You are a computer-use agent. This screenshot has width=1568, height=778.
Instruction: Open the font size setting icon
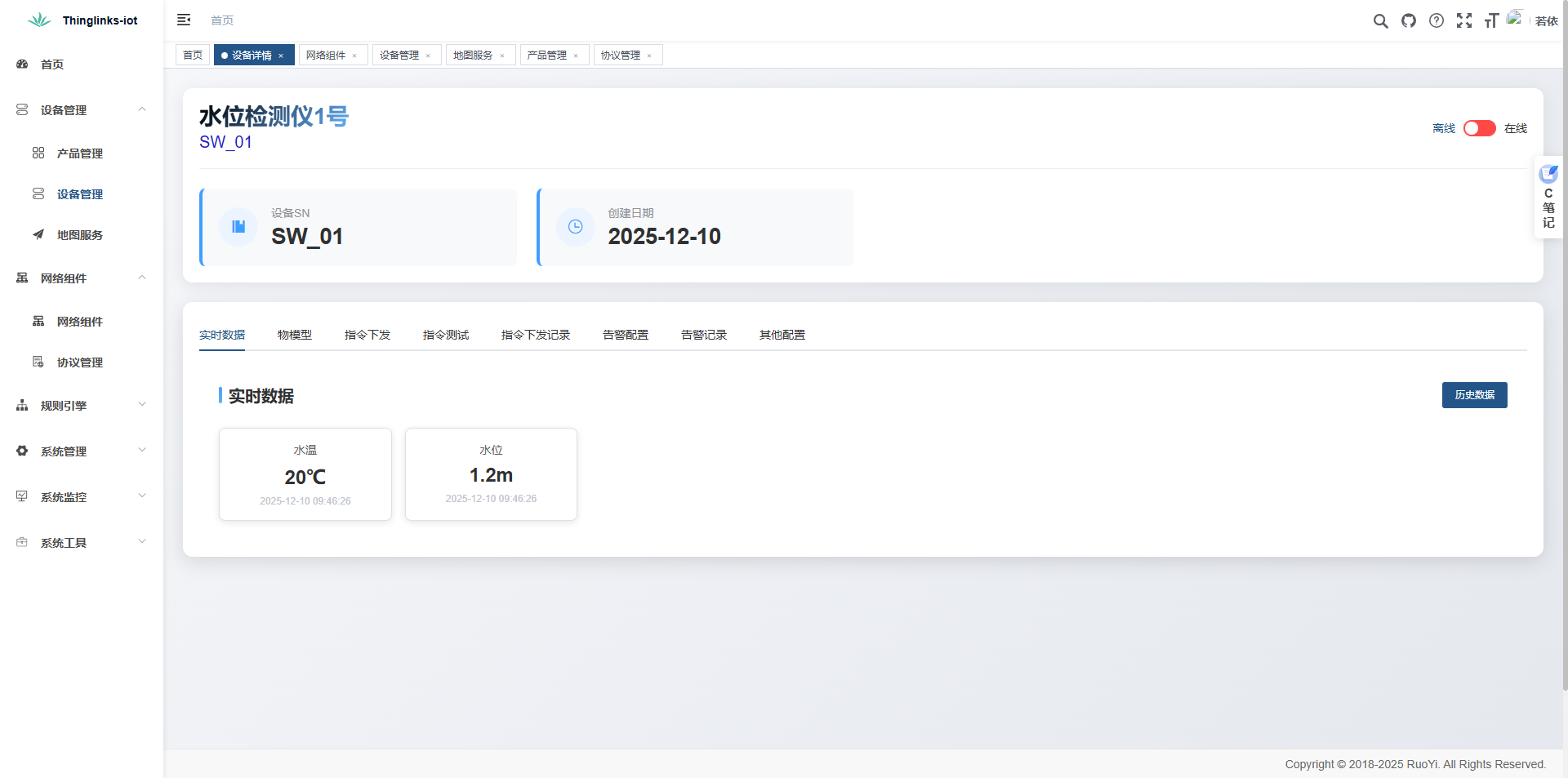tap(1491, 21)
